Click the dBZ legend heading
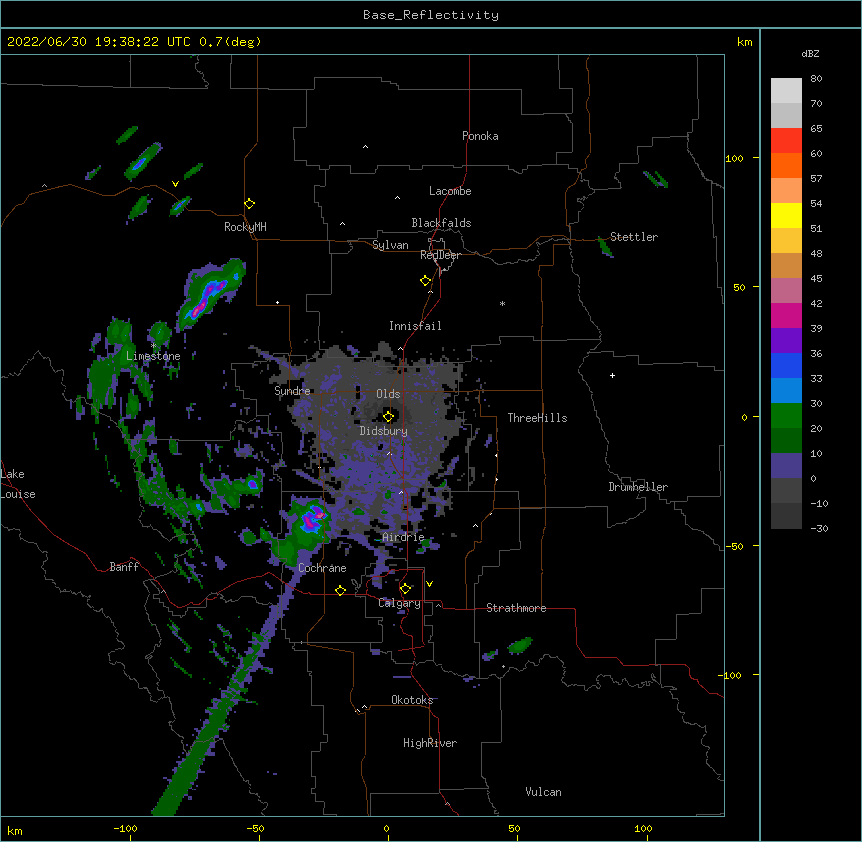The height and width of the screenshot is (842, 862). [810, 54]
